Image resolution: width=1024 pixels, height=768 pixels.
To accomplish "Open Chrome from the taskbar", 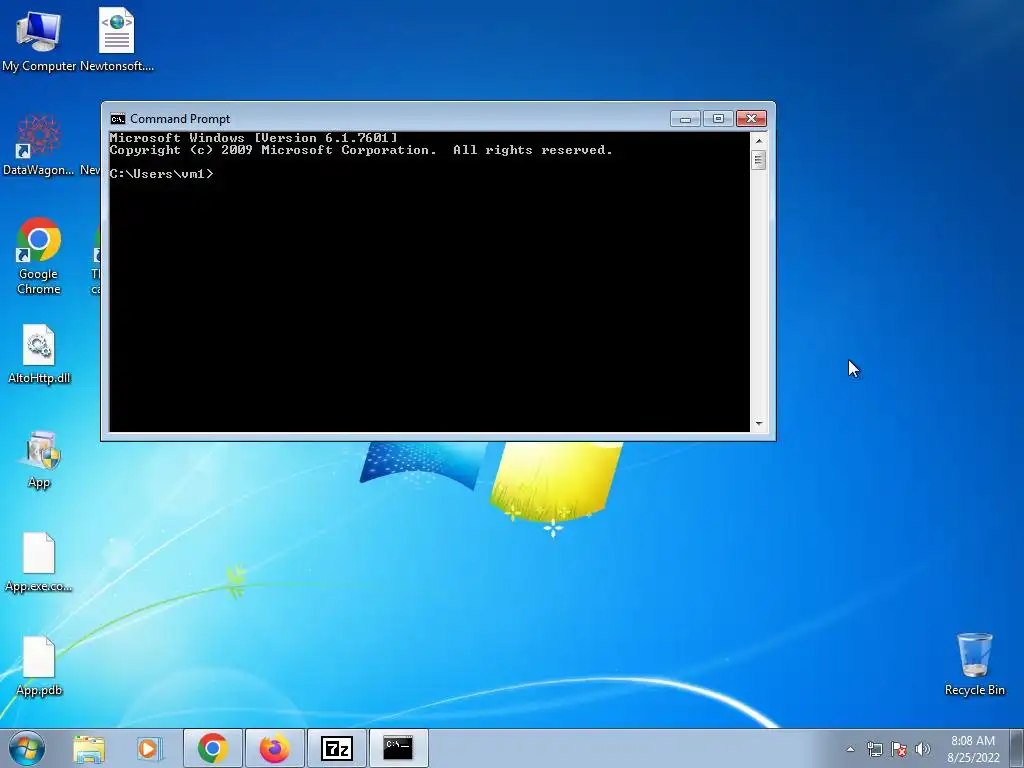I will point(213,748).
